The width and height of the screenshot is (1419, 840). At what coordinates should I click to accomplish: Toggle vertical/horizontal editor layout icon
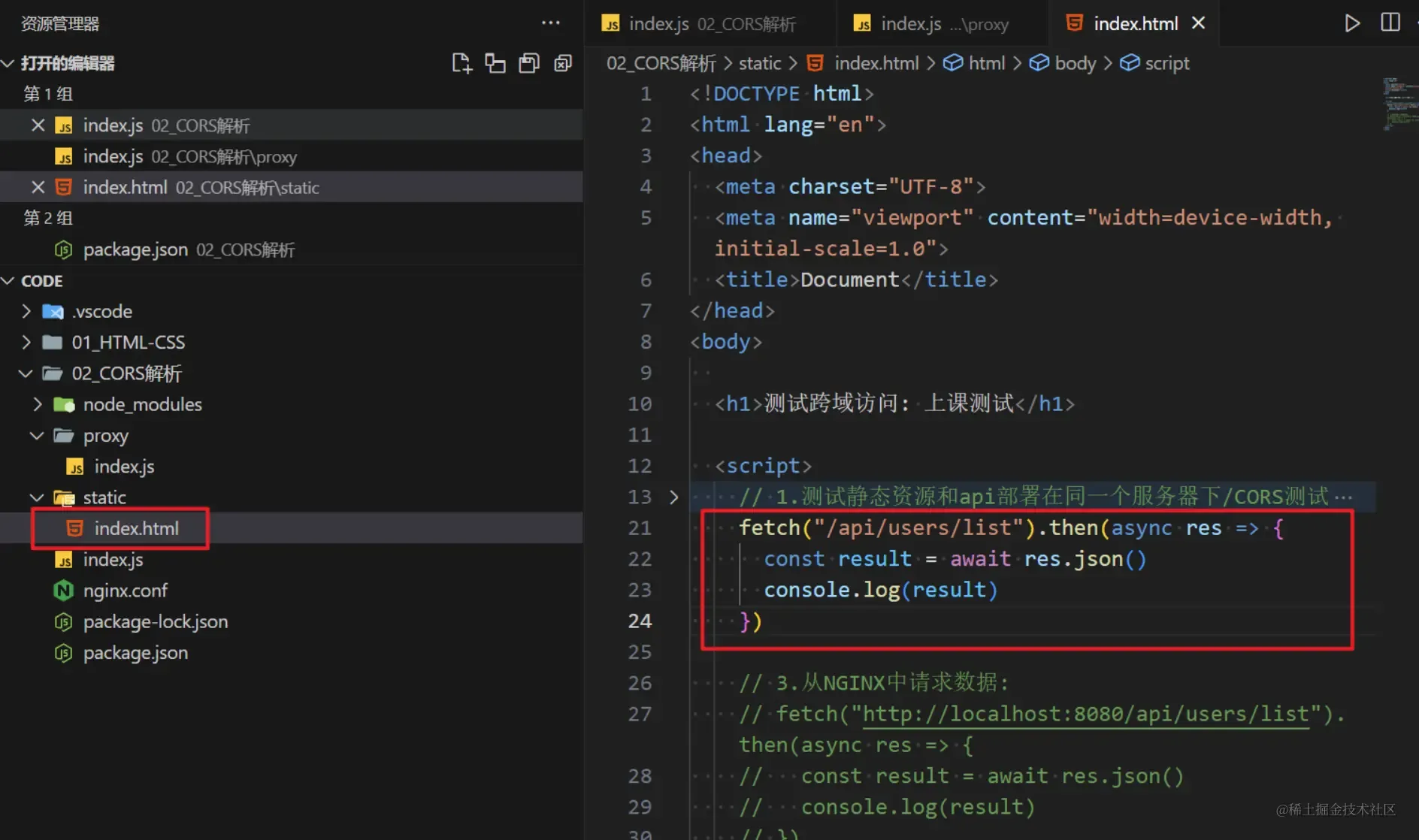[495, 63]
